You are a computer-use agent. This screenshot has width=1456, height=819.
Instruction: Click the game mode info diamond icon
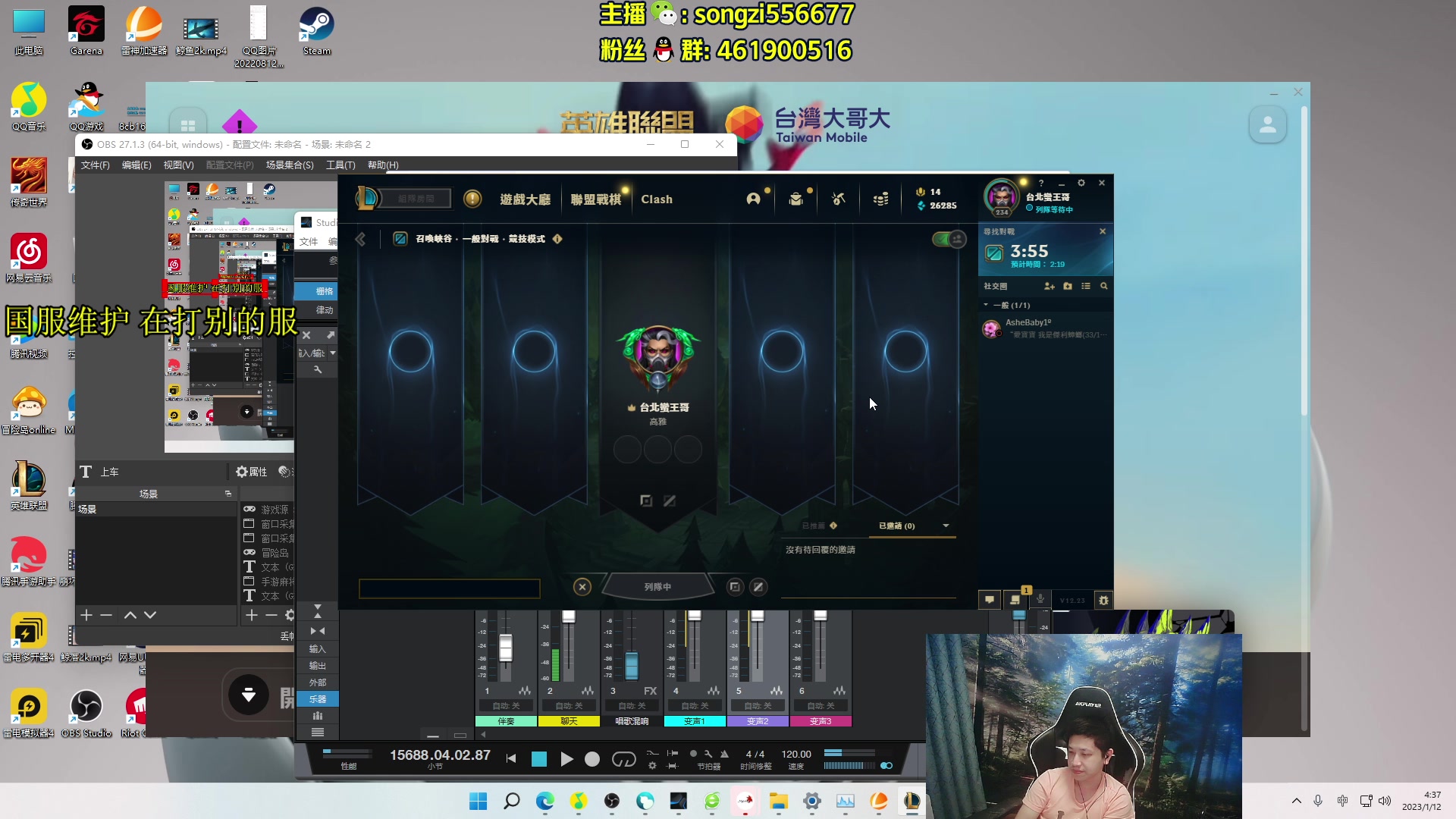[x=557, y=239]
